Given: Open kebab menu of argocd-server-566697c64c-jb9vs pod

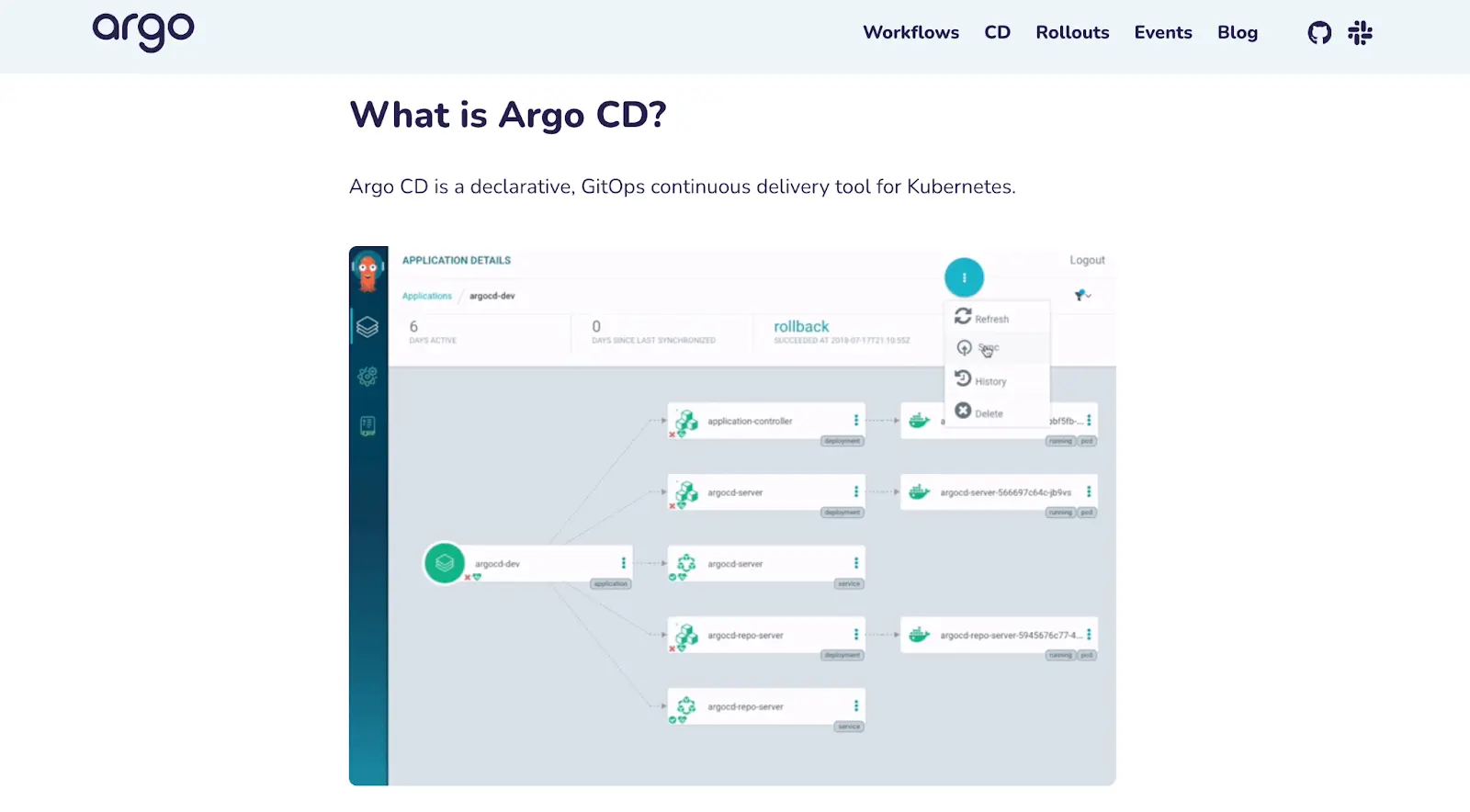Looking at the screenshot, I should (x=1089, y=491).
